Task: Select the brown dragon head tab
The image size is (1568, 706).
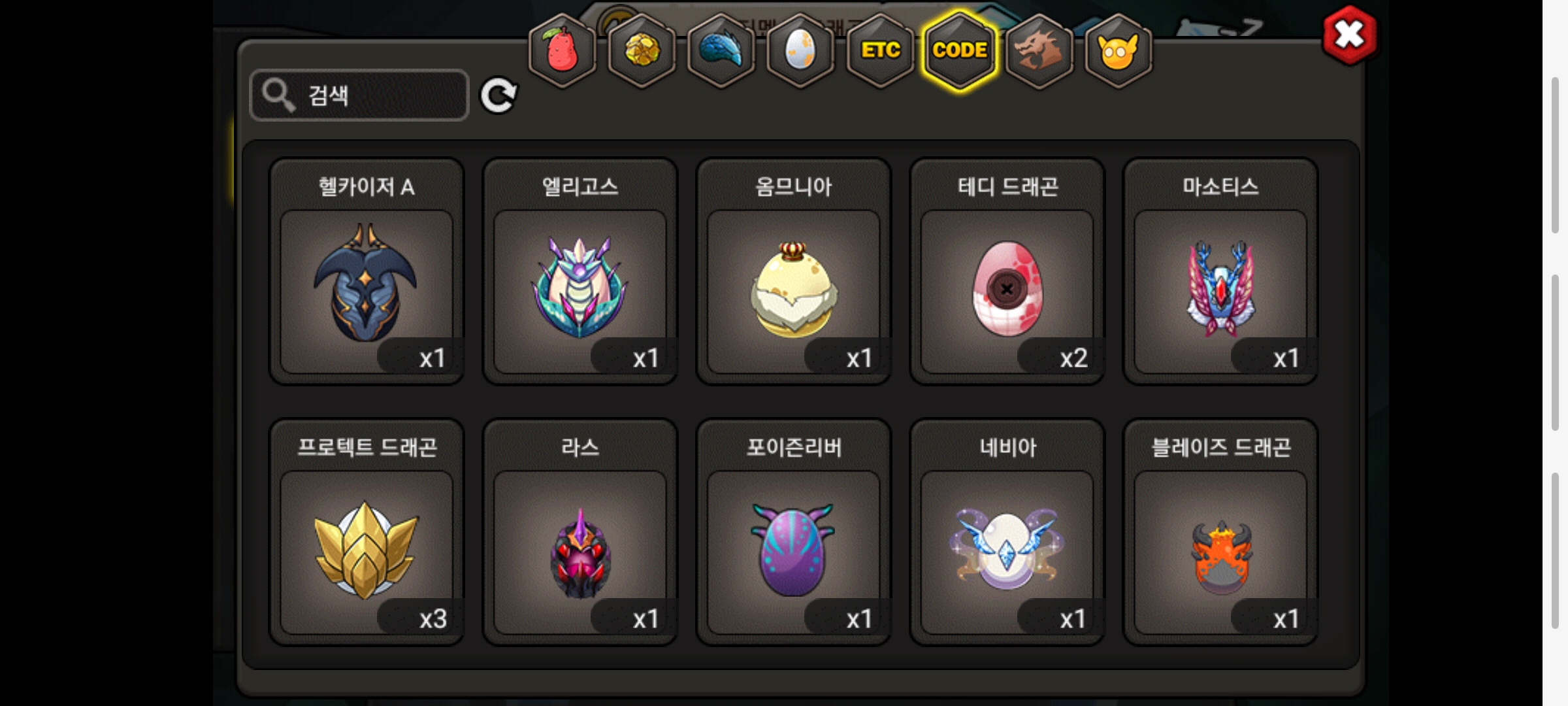Action: coord(1039,50)
